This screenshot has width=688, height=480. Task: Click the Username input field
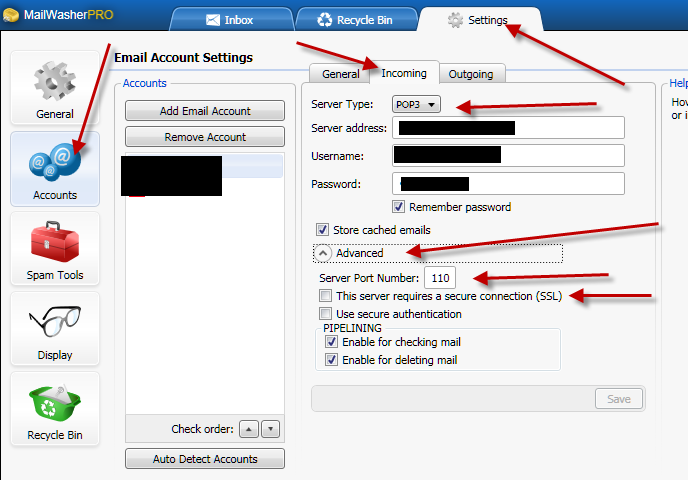pyautogui.click(x=508, y=155)
